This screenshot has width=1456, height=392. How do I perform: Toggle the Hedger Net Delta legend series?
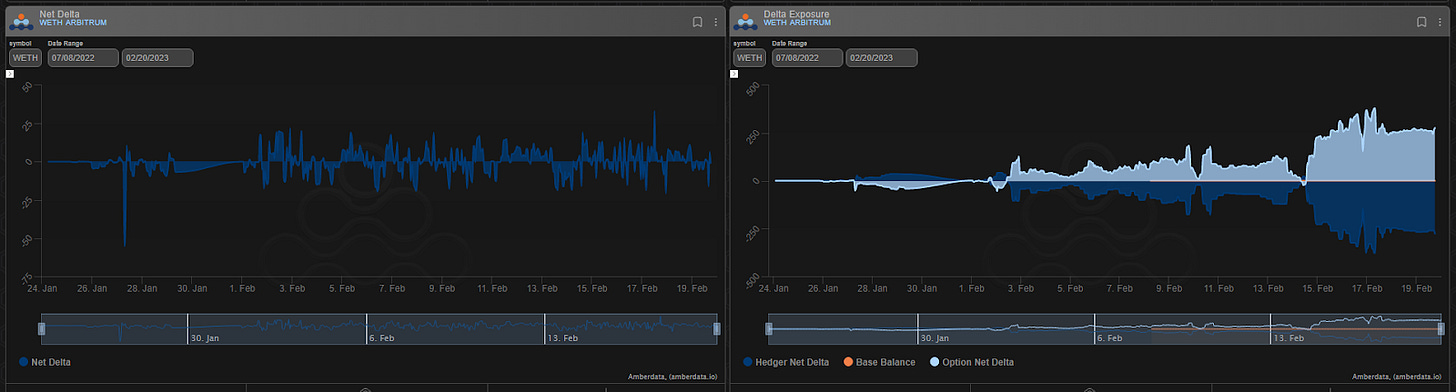(787, 361)
